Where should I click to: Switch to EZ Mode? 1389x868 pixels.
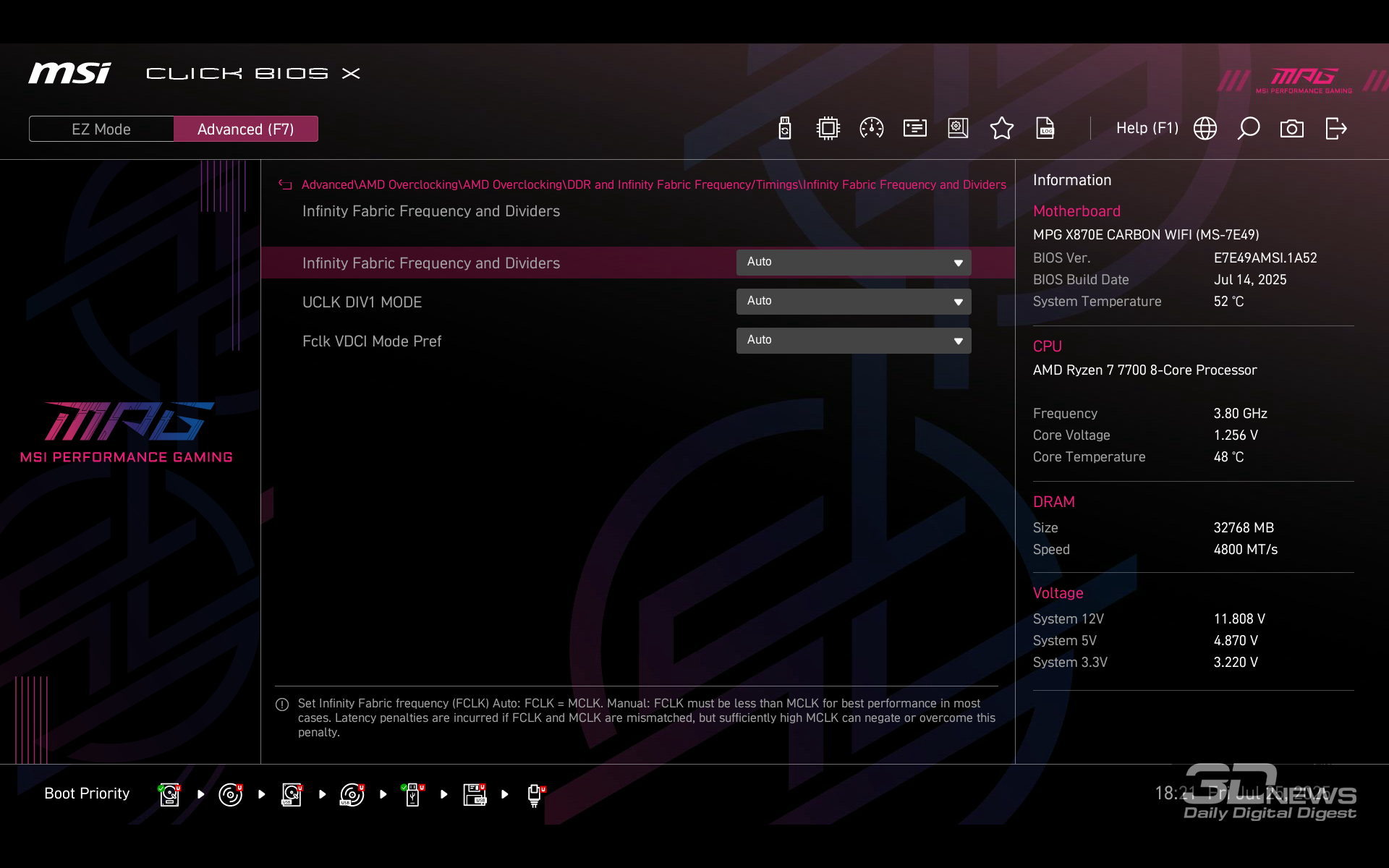point(101,129)
